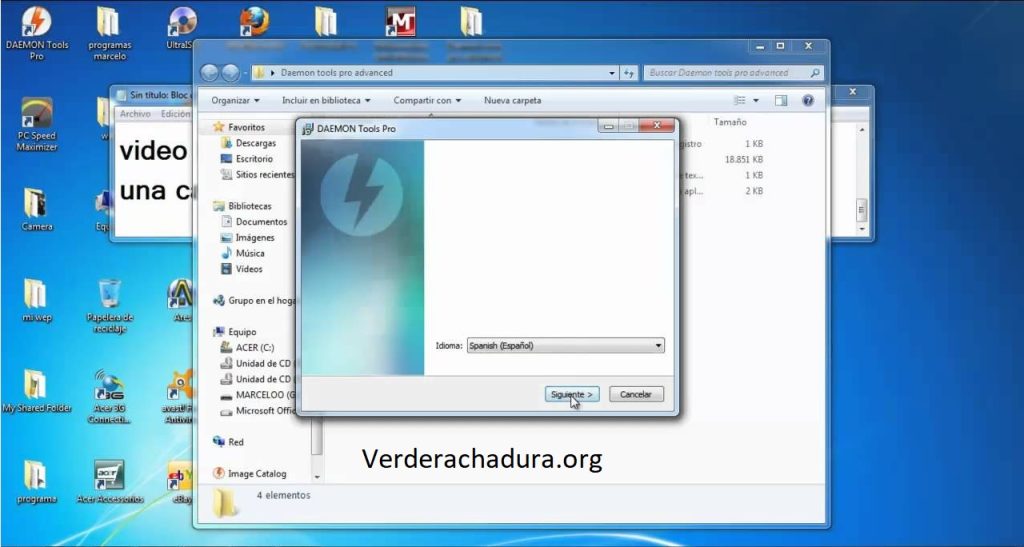Select Descargas in the navigation pane
1024x547 pixels.
click(x=255, y=143)
